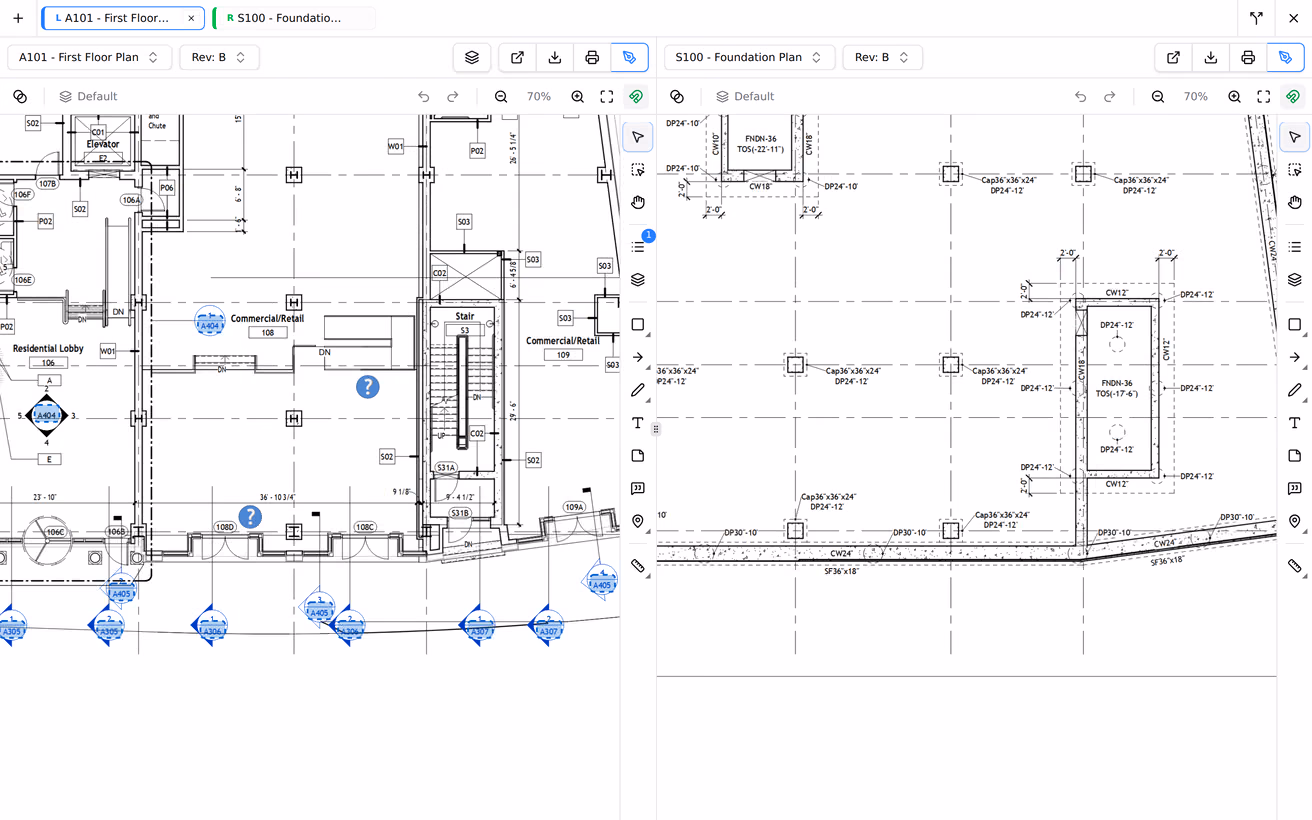Open right sheet in a new window
The height and width of the screenshot is (820, 1312).
coord(1173,57)
